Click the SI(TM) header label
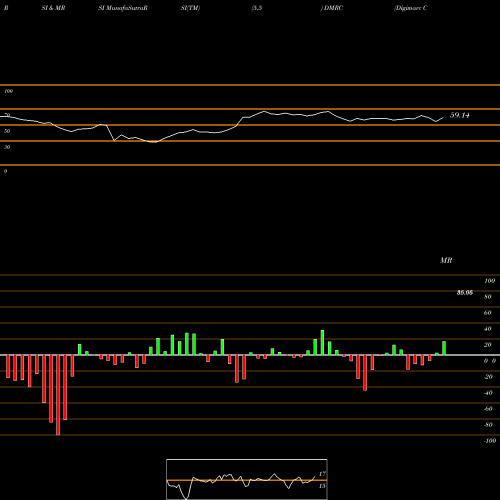This screenshot has width=500, height=500. point(190,8)
